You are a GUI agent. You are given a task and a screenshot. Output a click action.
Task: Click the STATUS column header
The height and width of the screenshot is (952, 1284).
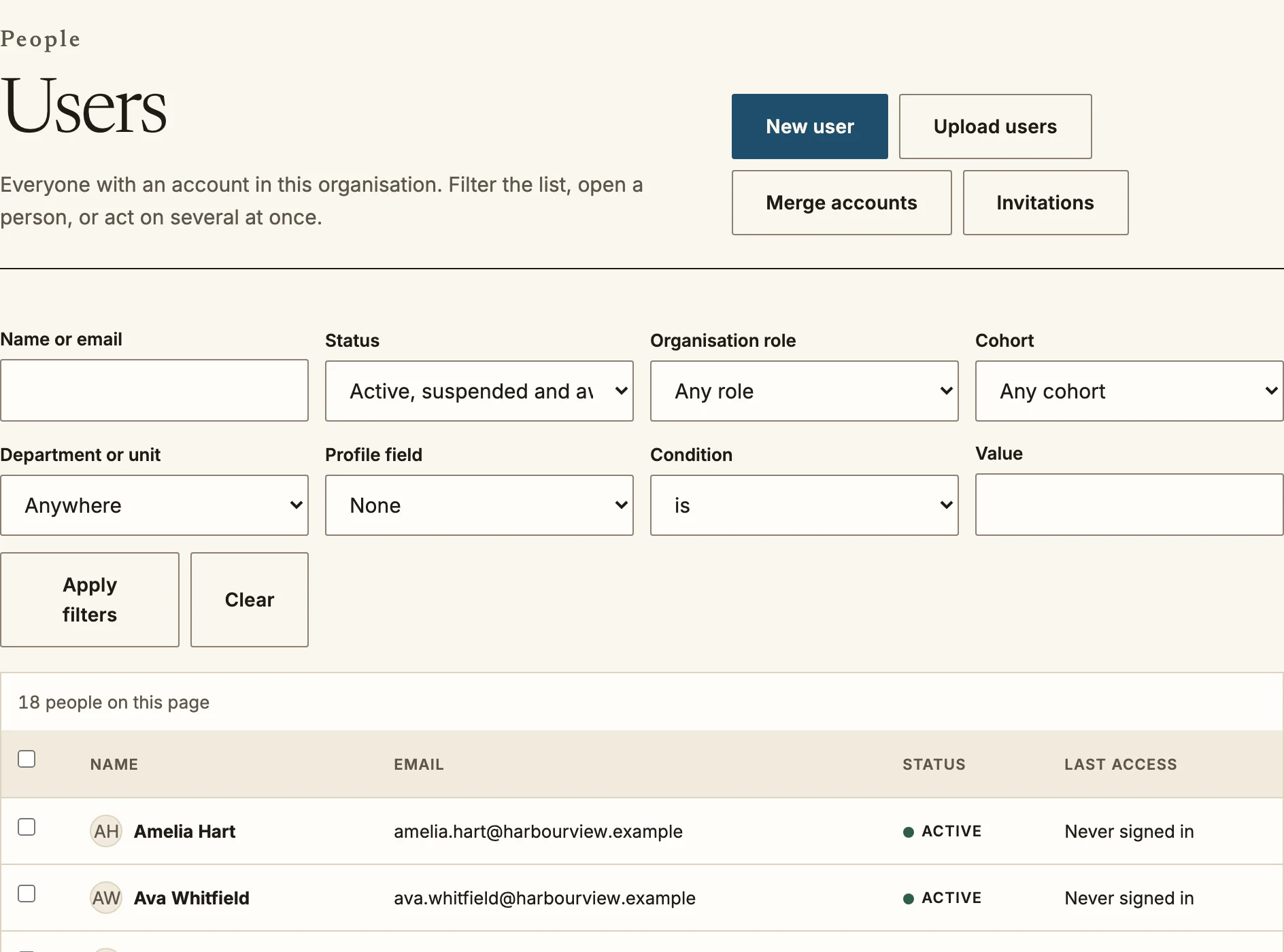[x=934, y=764]
